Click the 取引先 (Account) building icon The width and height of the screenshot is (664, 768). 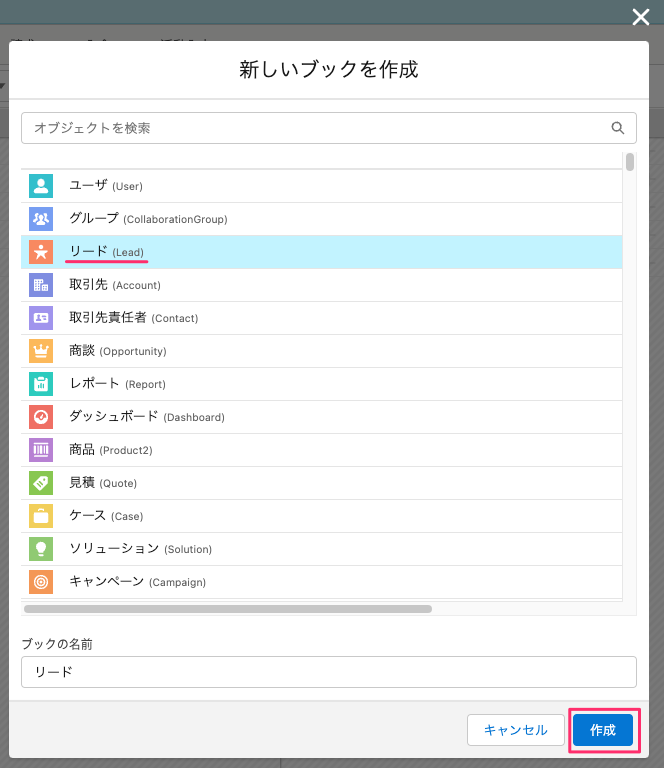click(41, 285)
